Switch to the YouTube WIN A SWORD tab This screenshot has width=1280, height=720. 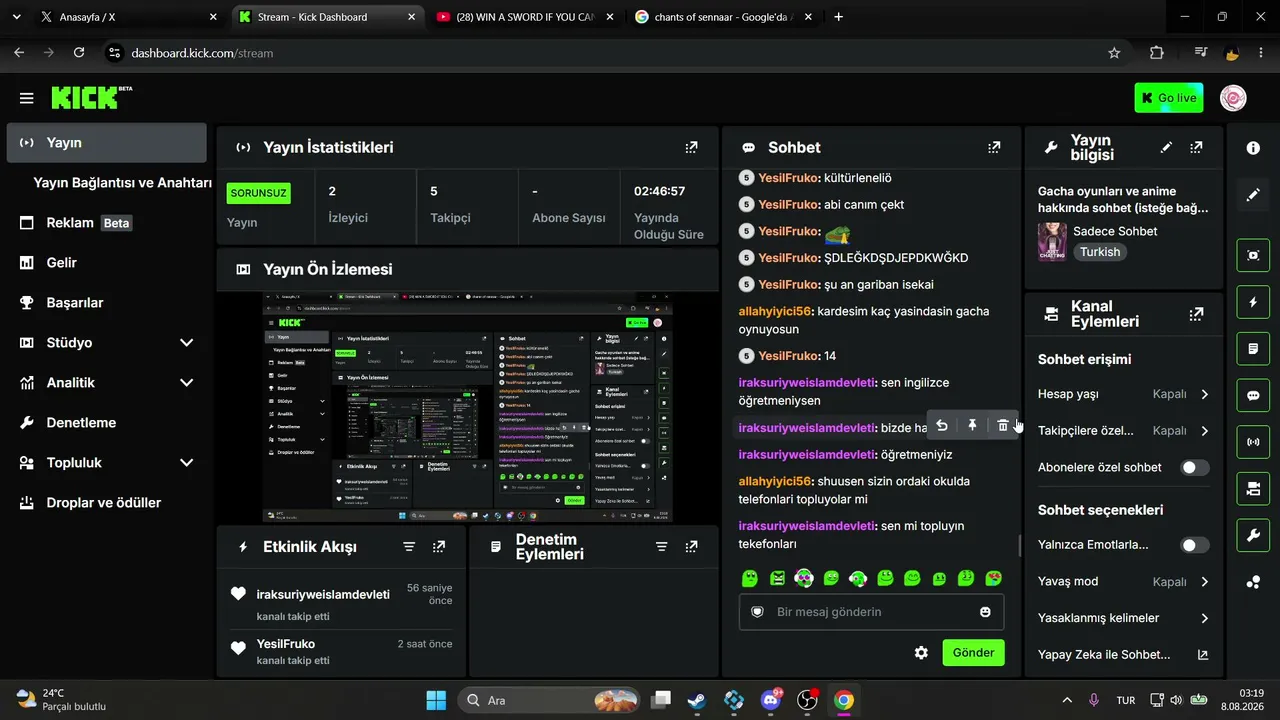pos(526,17)
